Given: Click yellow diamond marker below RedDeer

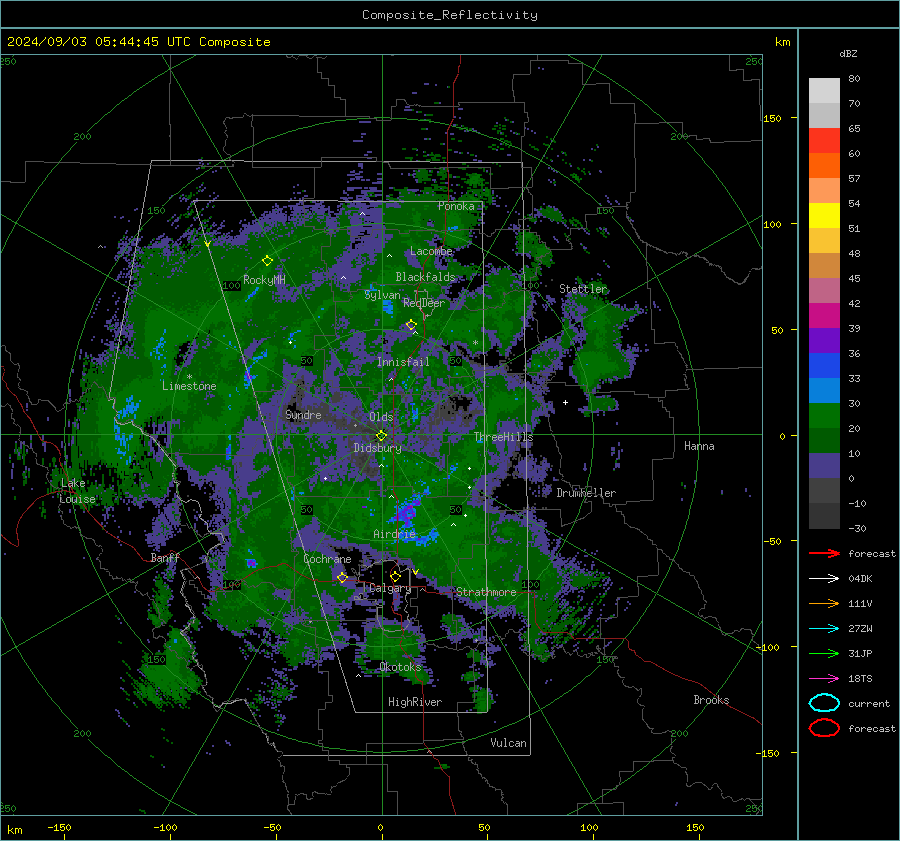Looking at the screenshot, I should [411, 325].
